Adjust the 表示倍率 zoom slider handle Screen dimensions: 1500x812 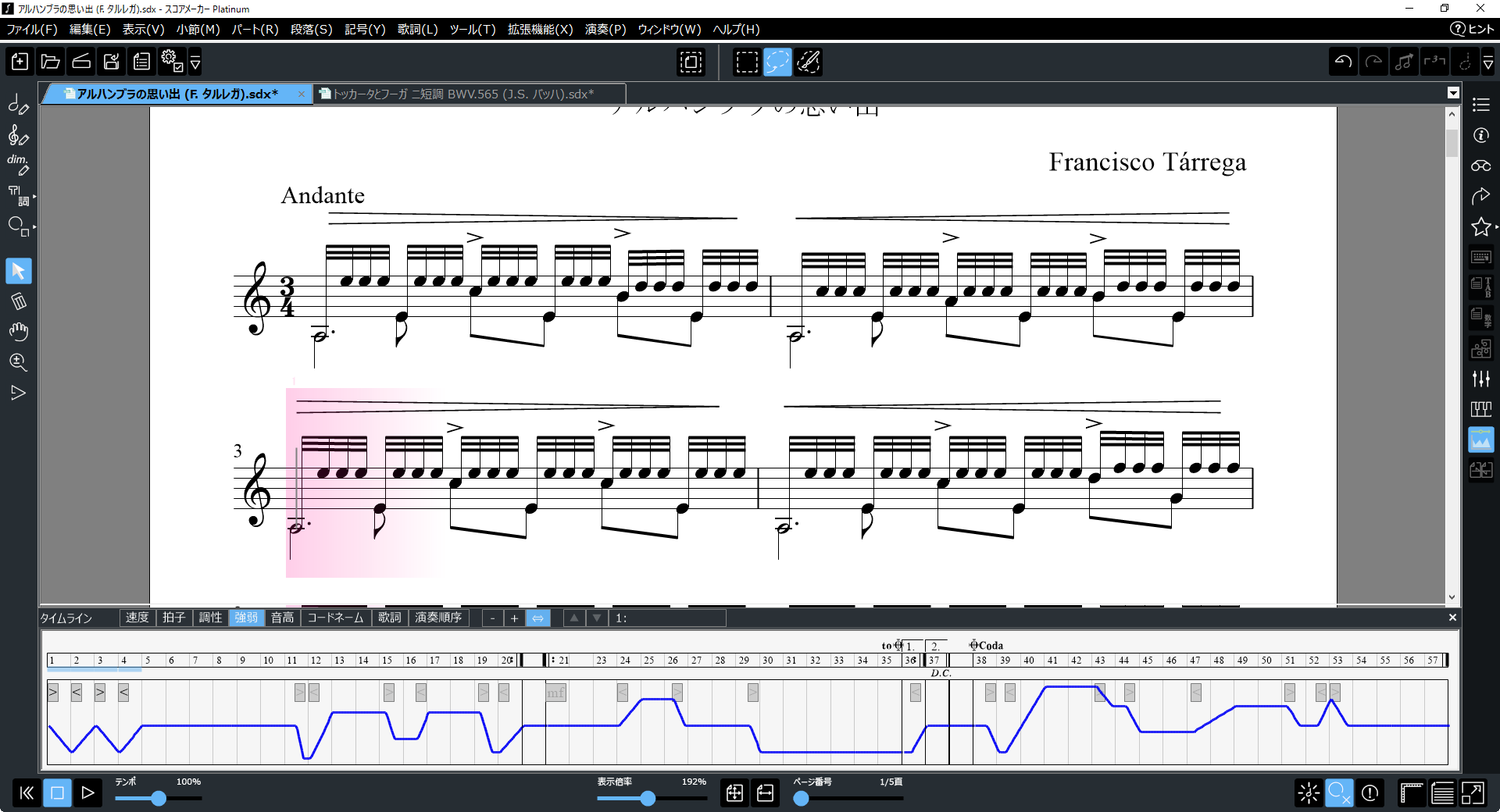coord(648,798)
